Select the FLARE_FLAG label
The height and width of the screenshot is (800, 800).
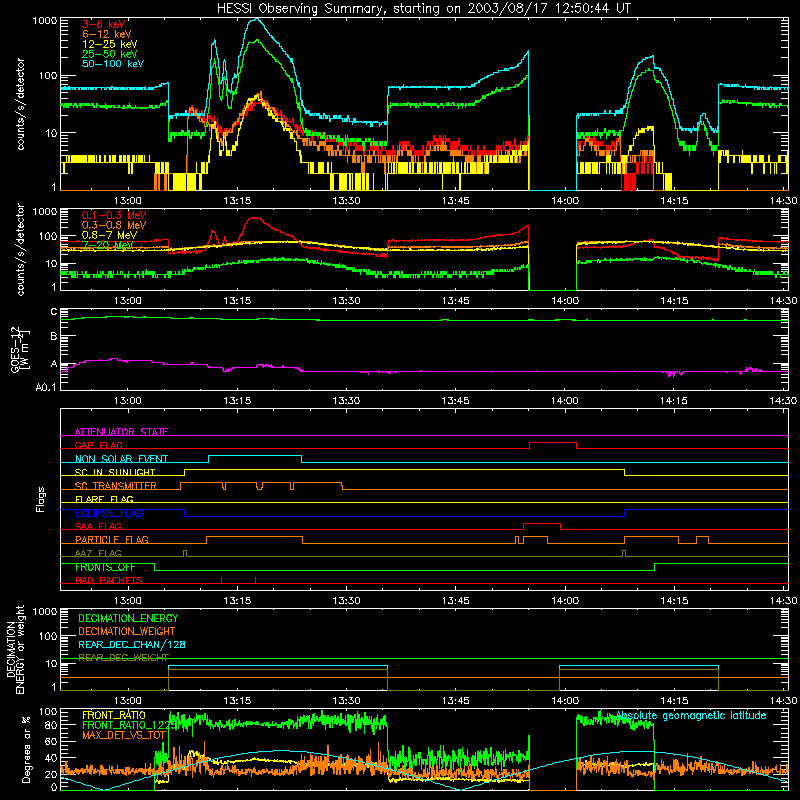tap(104, 499)
